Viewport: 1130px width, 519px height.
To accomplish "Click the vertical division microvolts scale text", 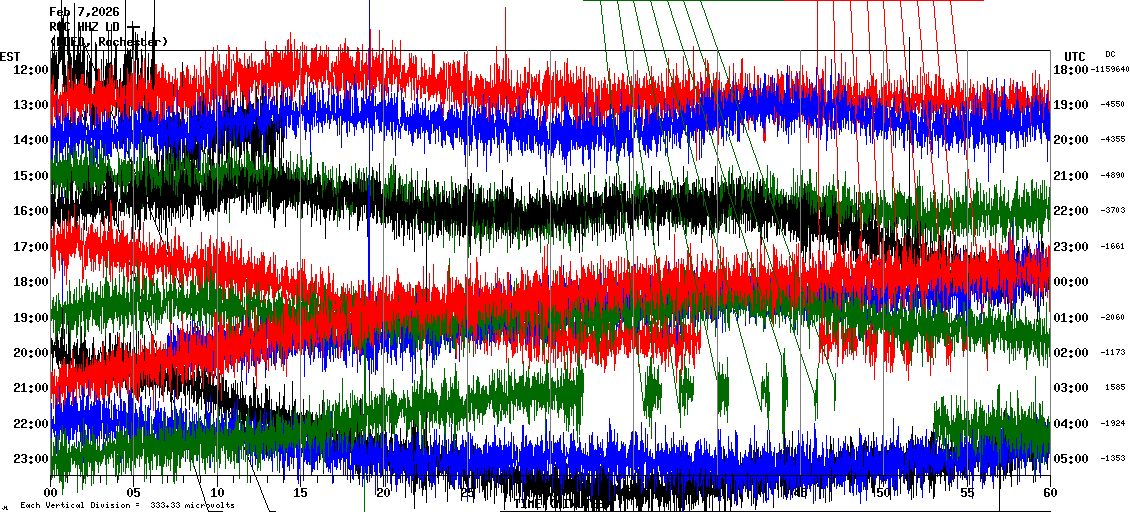I will 128,506.
